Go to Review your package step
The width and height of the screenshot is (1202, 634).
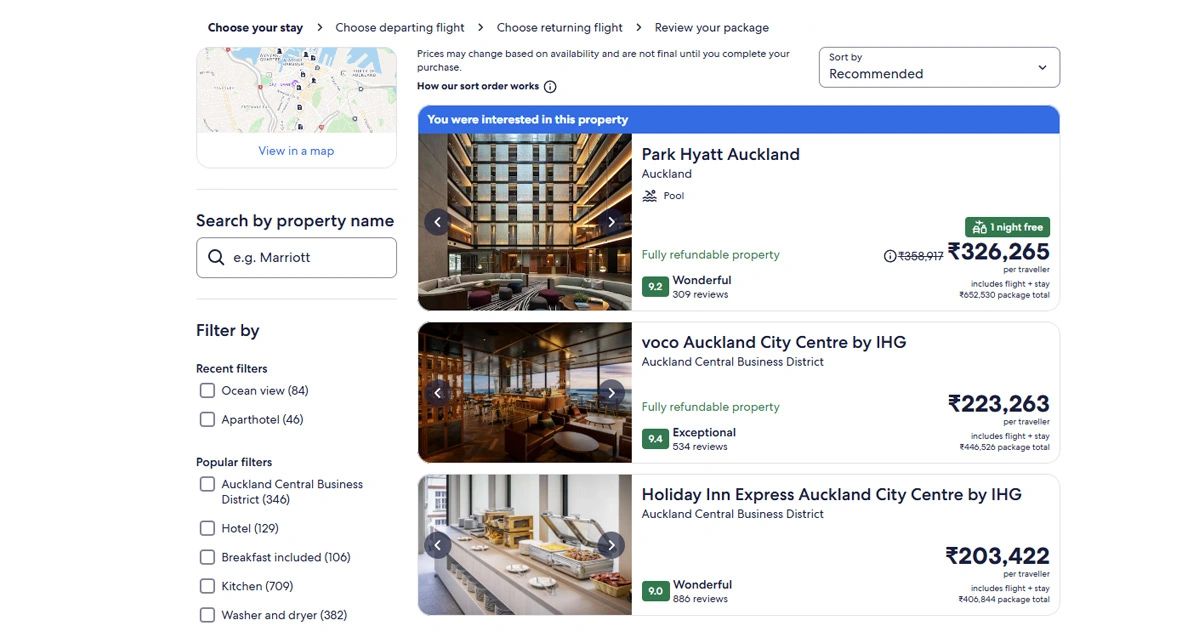click(711, 28)
